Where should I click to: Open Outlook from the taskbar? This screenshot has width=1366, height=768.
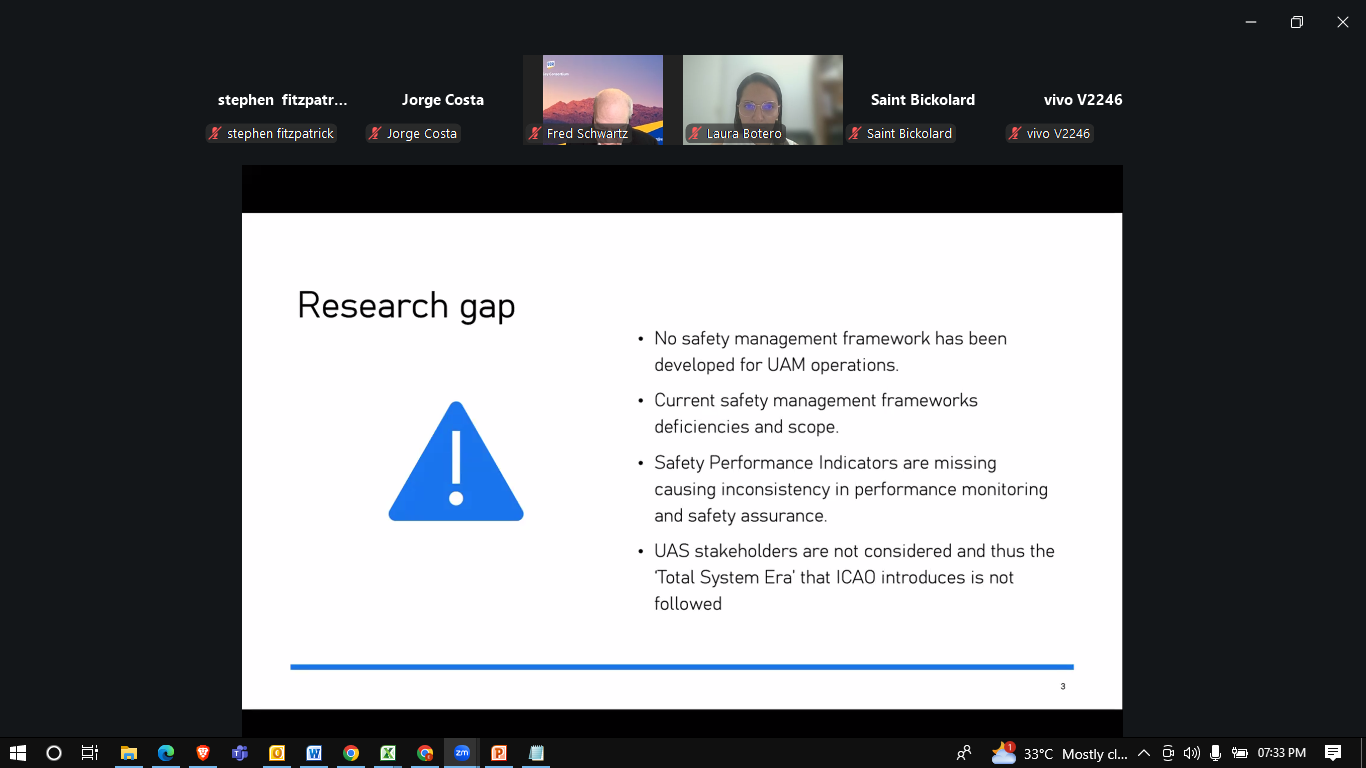(277, 753)
